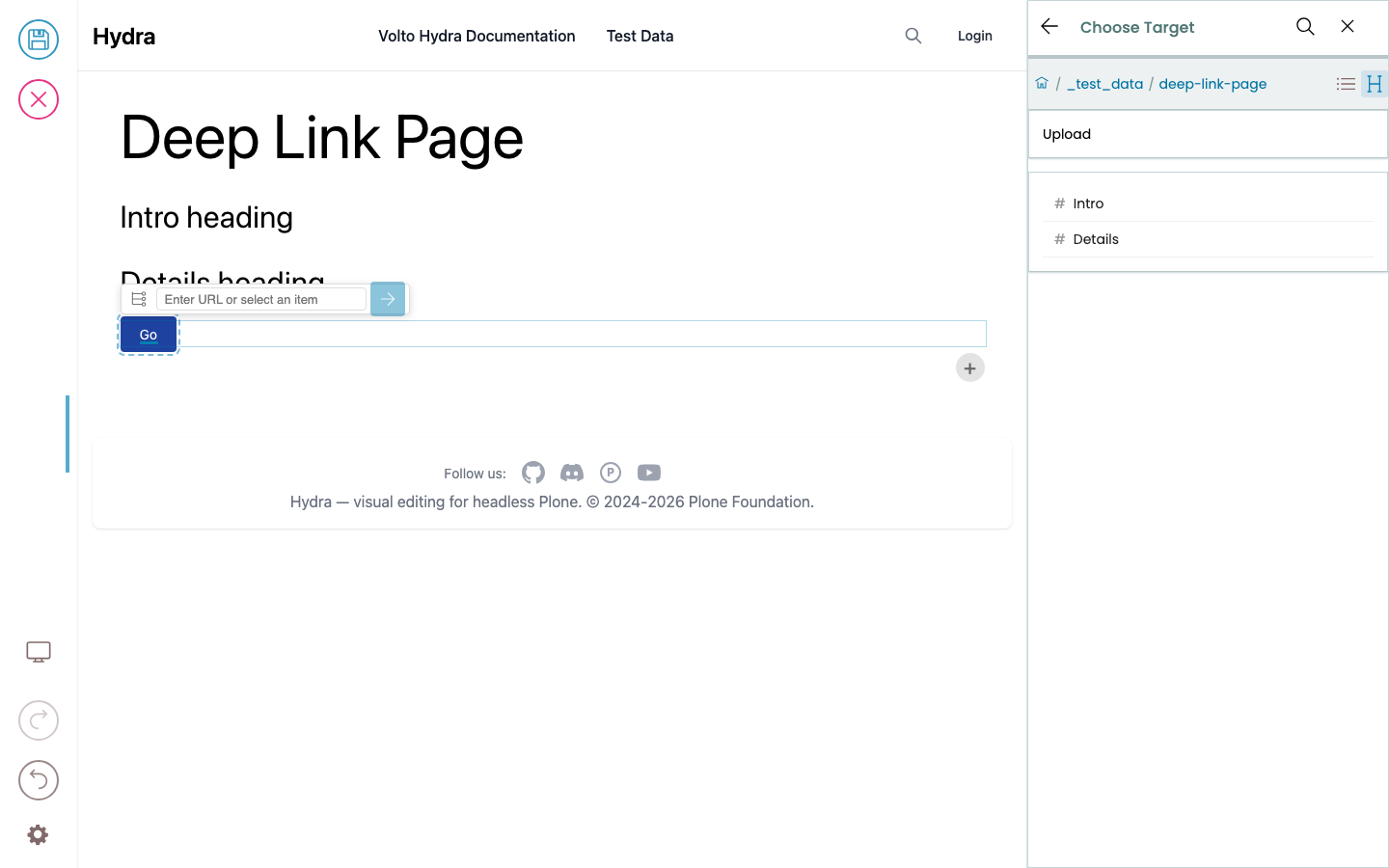This screenshot has height=868, width=1389.
Task: Open settings via the gear icon
Action: pos(38,835)
